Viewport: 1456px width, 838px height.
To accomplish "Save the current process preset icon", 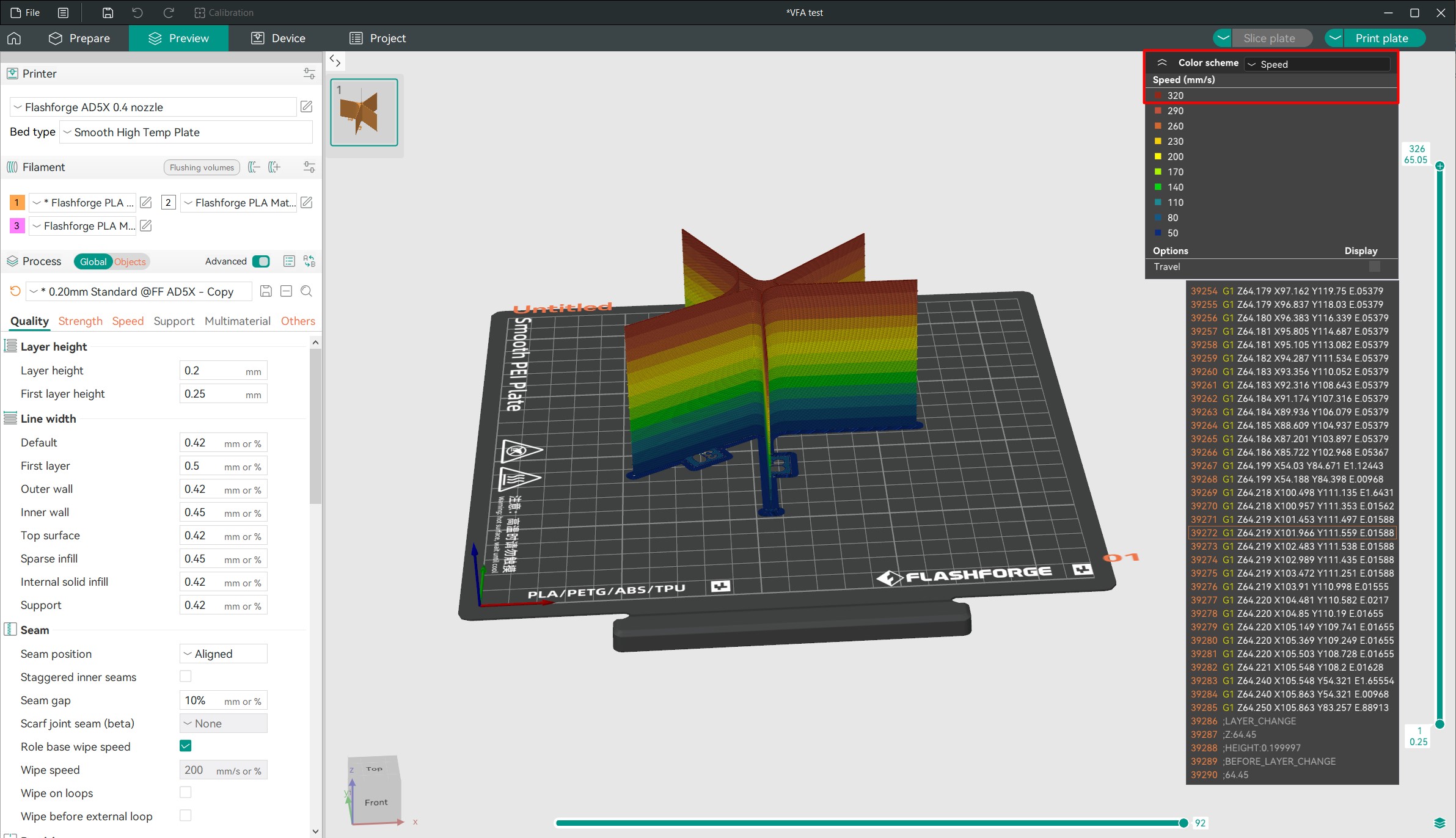I will coord(266,291).
